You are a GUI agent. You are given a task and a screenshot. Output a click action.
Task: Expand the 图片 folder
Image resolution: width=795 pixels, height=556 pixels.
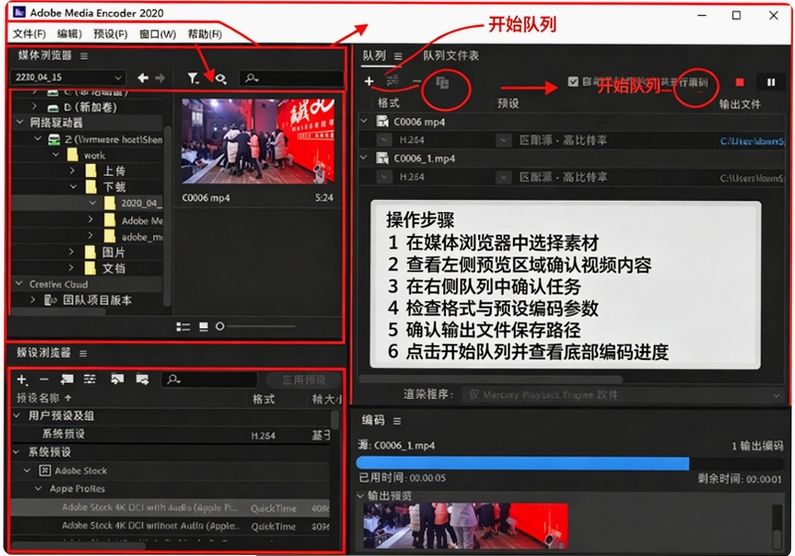(71, 252)
